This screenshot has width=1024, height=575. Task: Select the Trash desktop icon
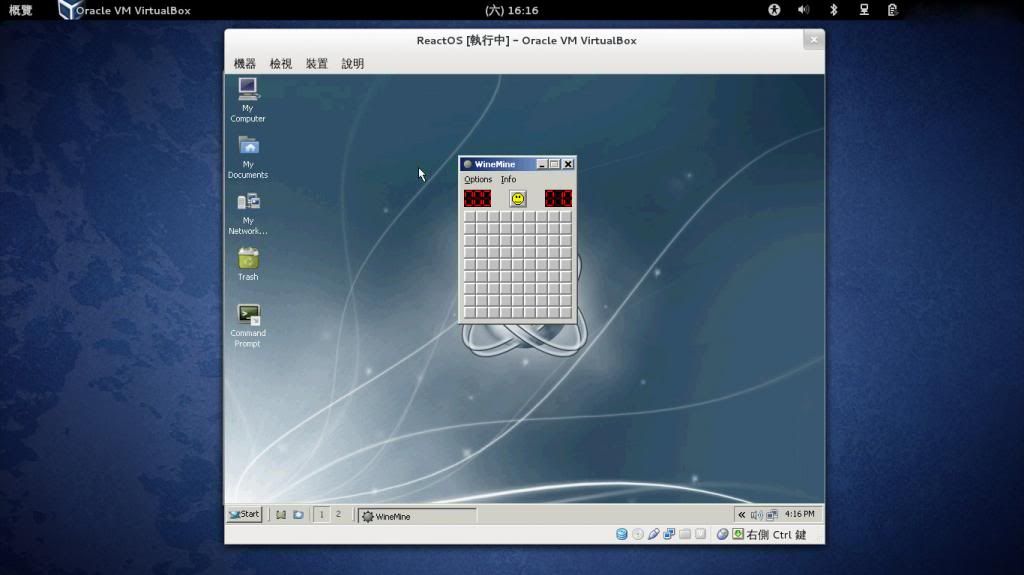tap(248, 264)
